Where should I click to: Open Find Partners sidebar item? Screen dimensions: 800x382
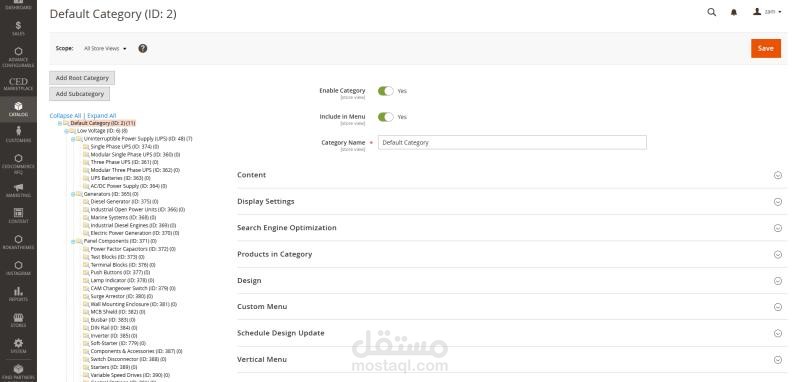(18, 372)
